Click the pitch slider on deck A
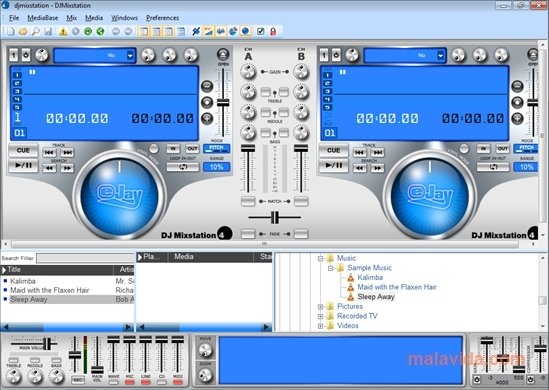 click(223, 103)
